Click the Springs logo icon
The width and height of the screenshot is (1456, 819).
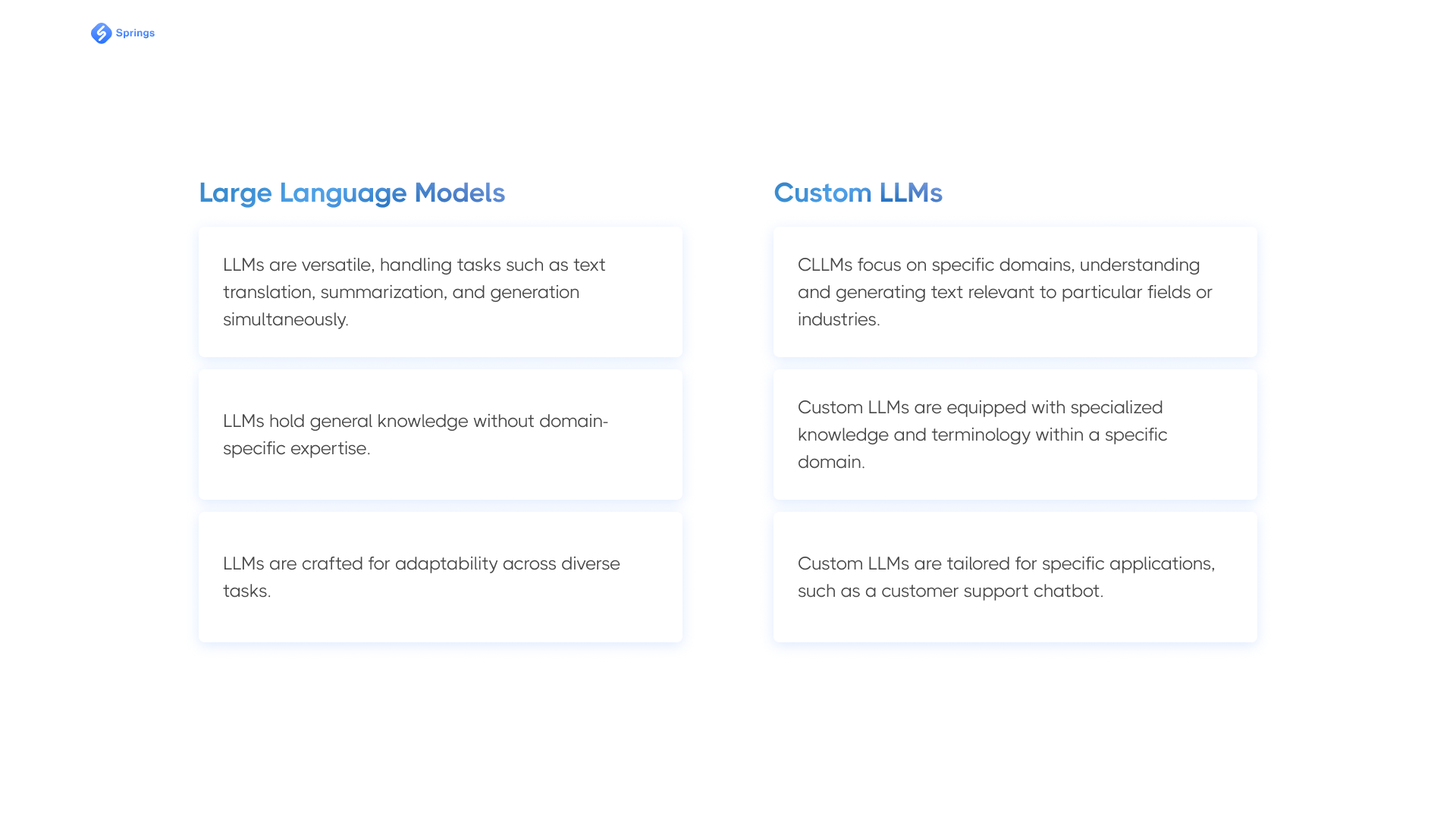click(101, 33)
